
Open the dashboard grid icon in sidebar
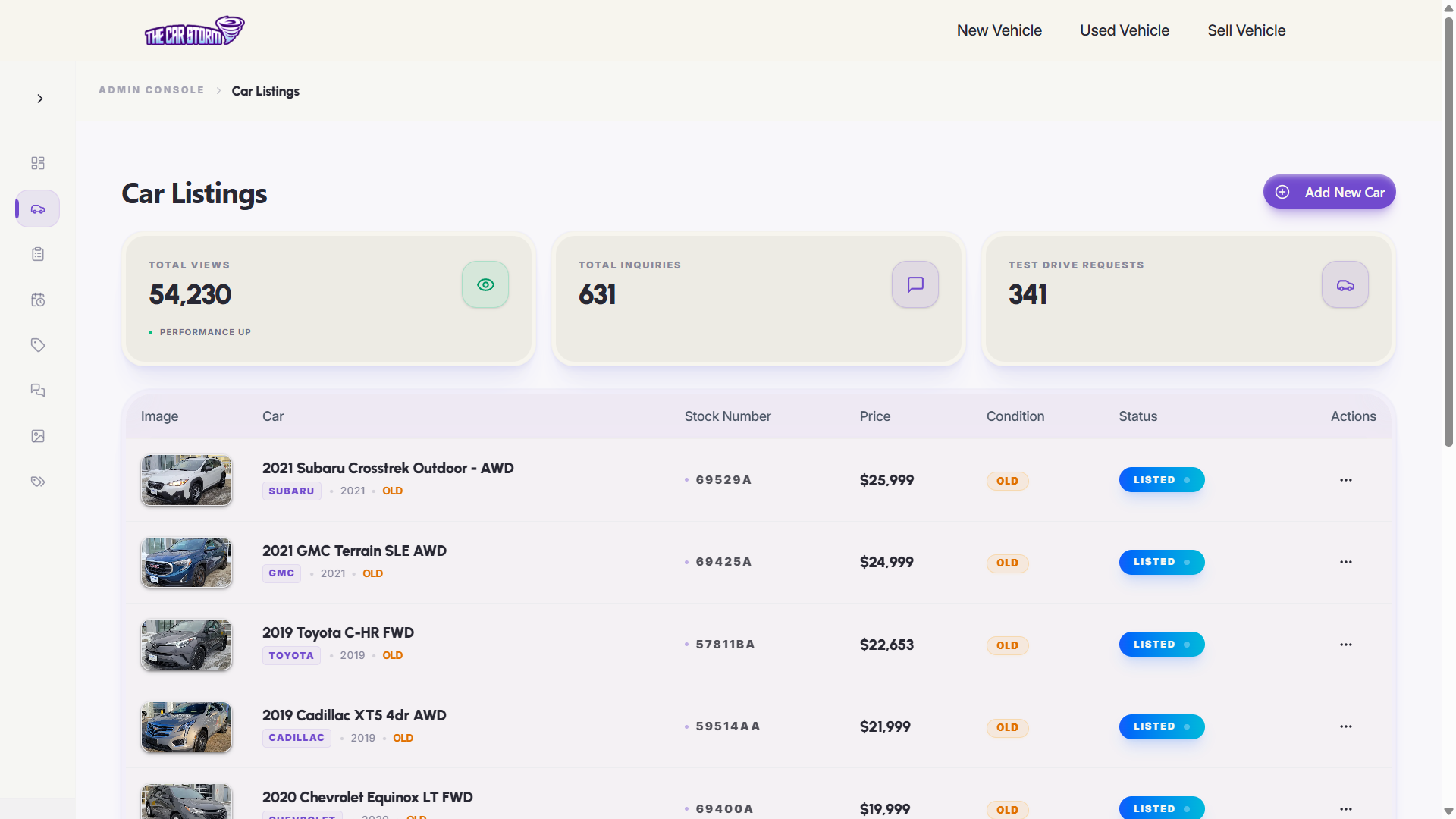pos(38,163)
